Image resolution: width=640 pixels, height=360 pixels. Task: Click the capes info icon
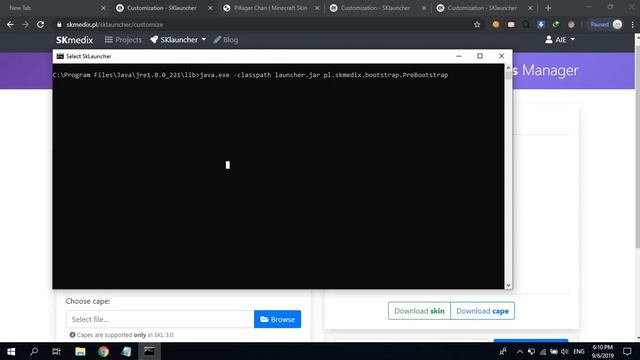coord(72,335)
